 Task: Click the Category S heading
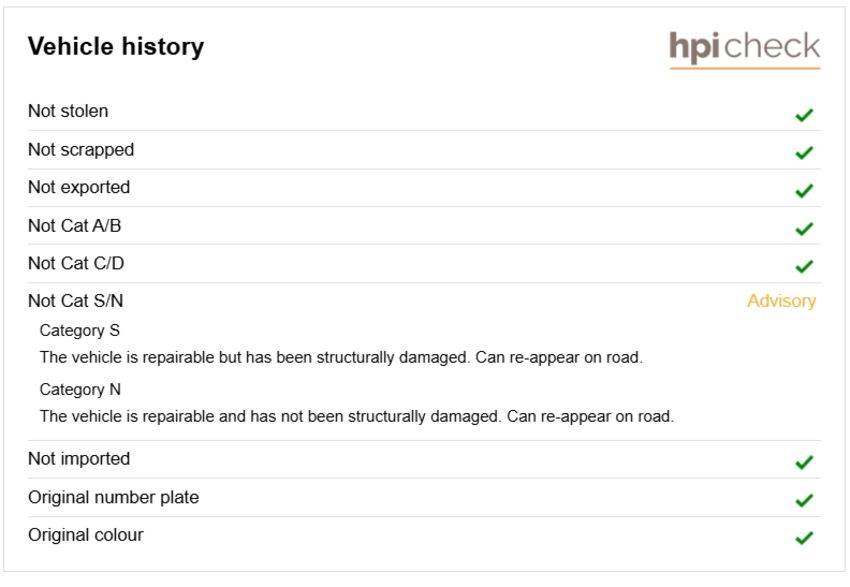tap(80, 331)
